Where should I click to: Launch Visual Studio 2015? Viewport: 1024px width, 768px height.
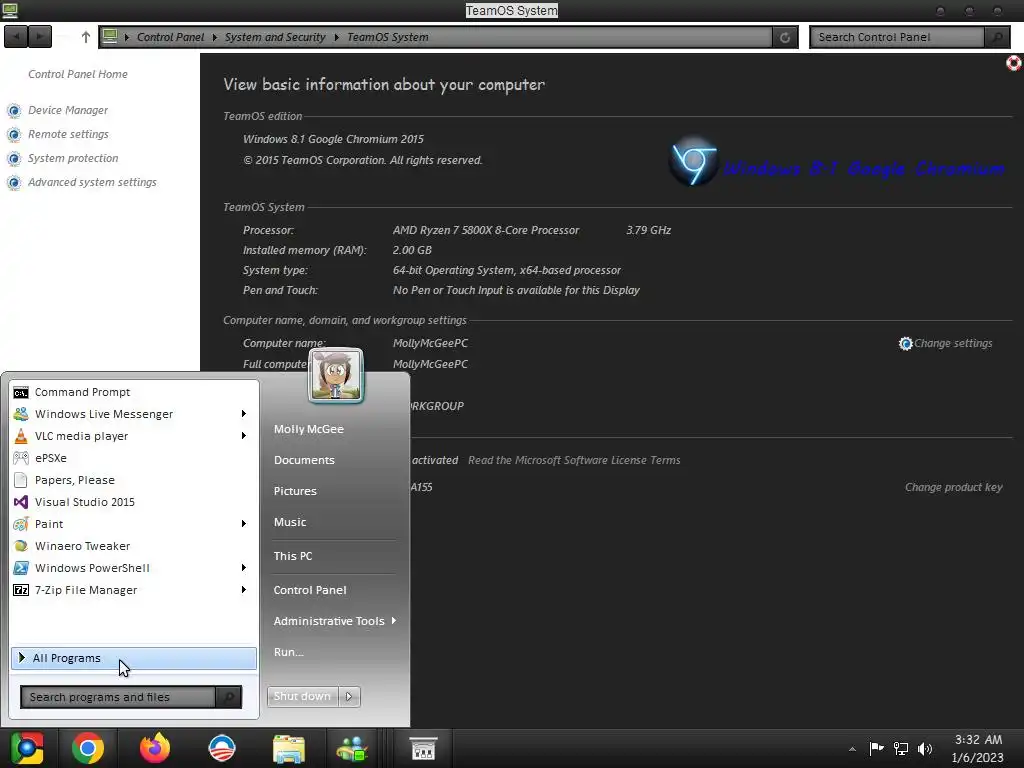coord(84,502)
